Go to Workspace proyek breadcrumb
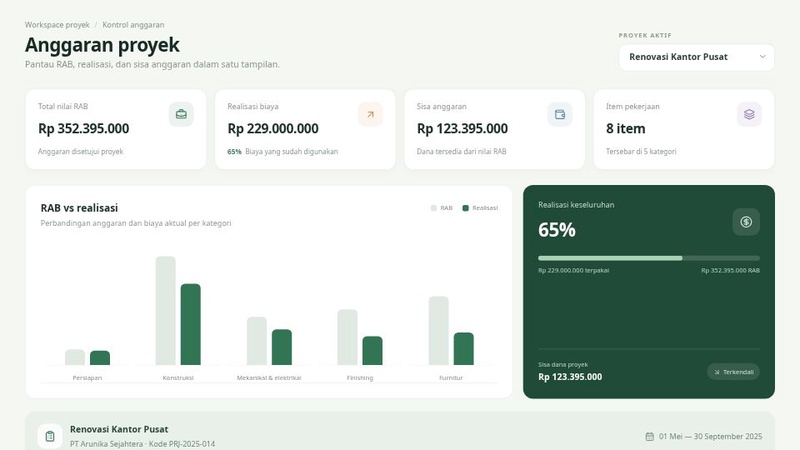Viewport: 800px width, 450px height. tap(57, 24)
